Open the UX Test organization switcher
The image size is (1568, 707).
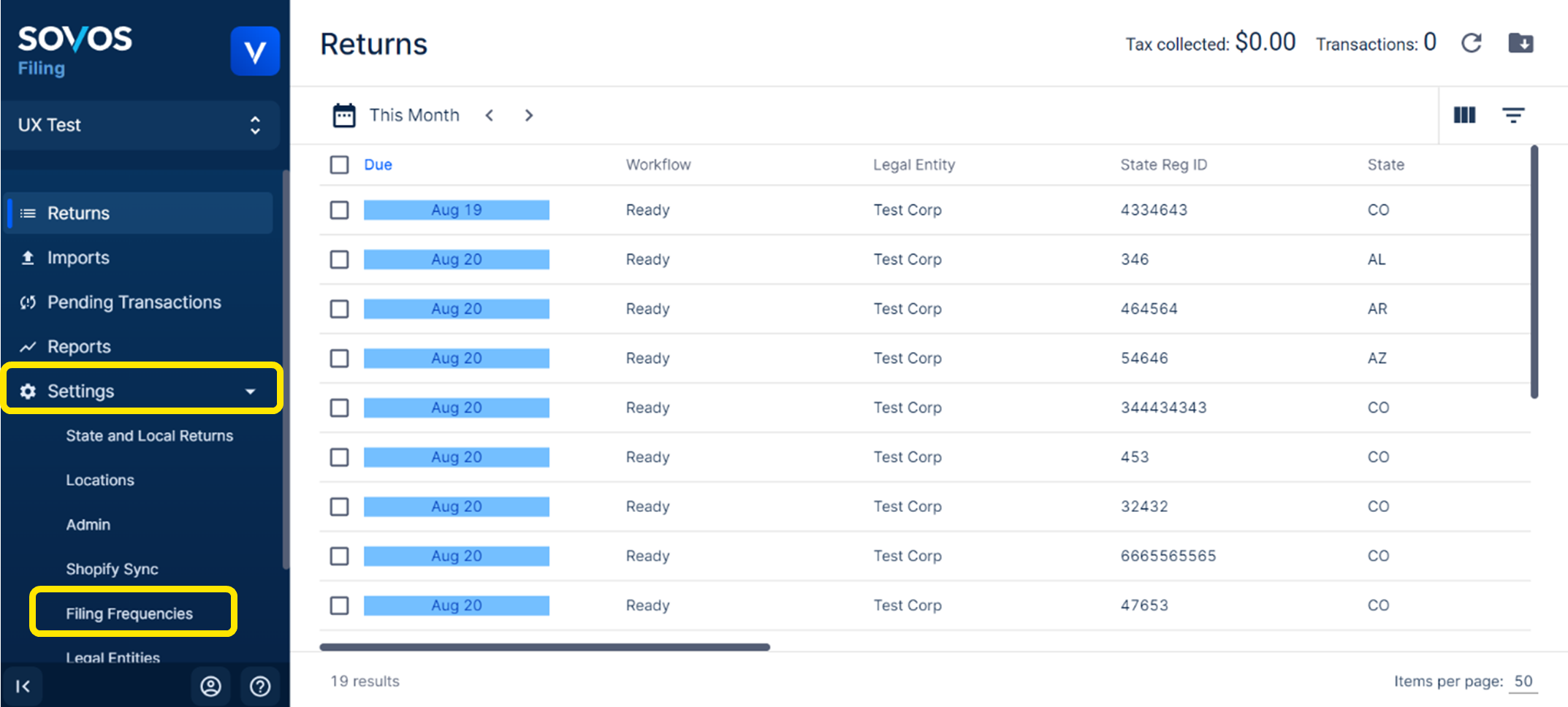tap(140, 125)
